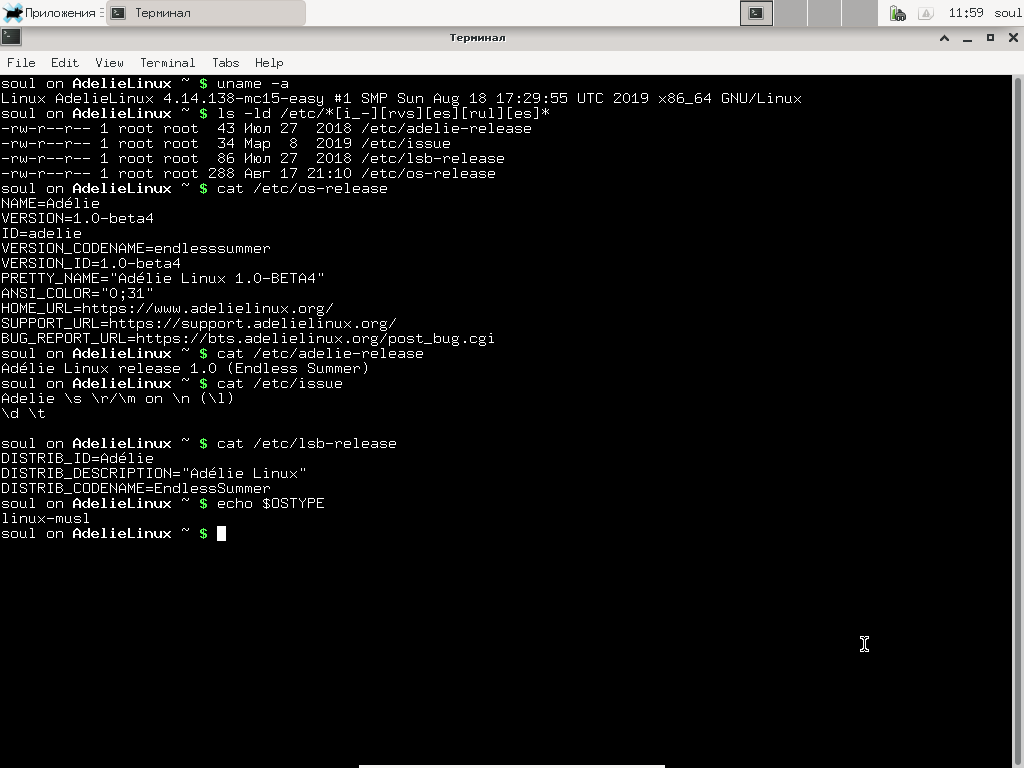
Task: Click the "DISTRIB_ID=Adélie" line
Action: [x=77, y=458]
